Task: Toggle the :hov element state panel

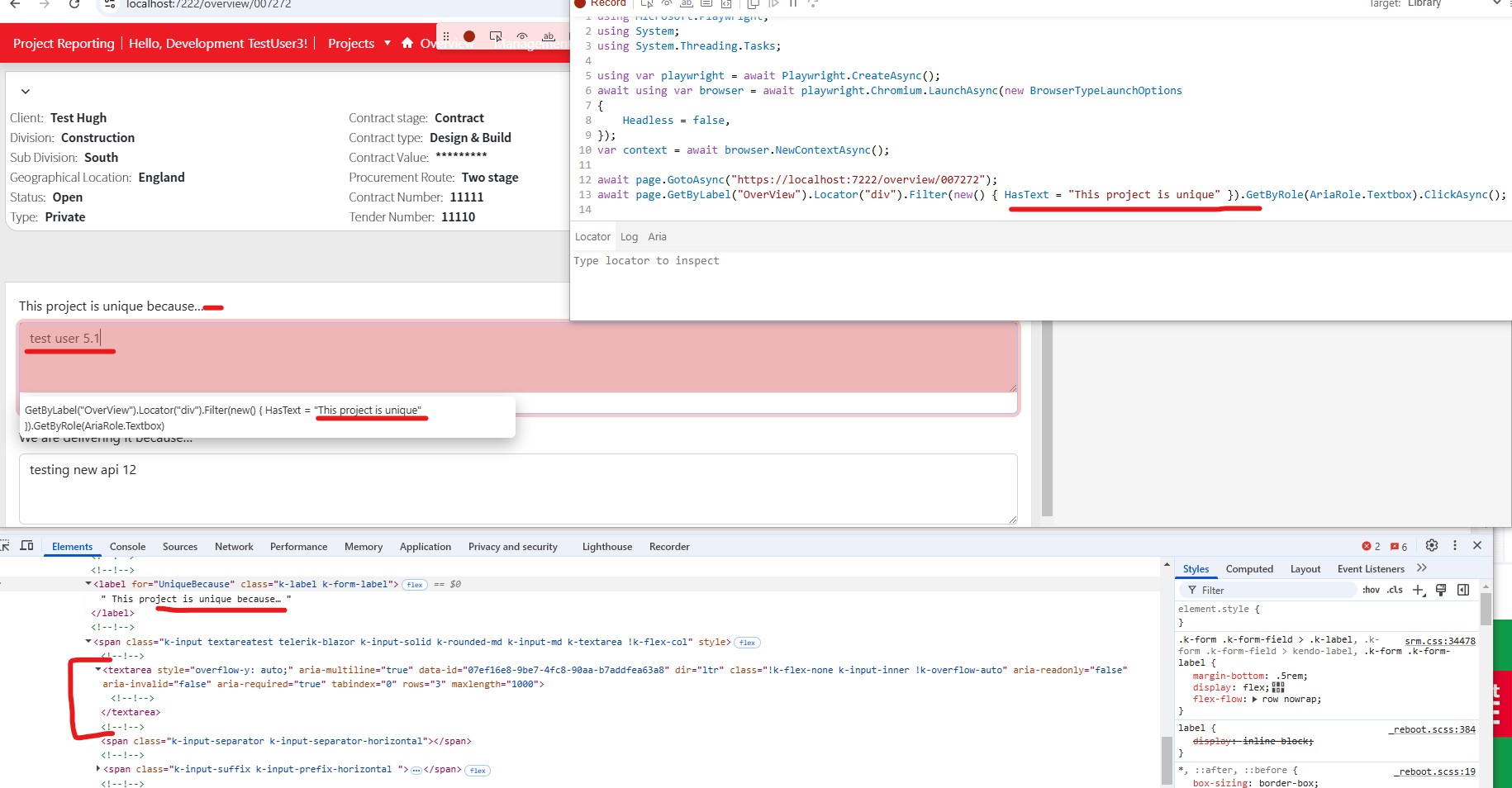Action: (x=1371, y=590)
